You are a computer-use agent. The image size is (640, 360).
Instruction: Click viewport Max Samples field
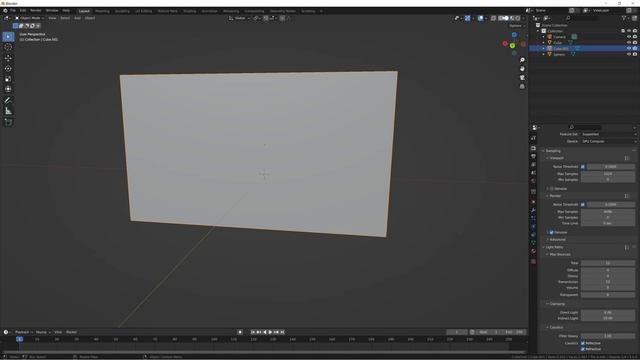[x=608, y=174]
